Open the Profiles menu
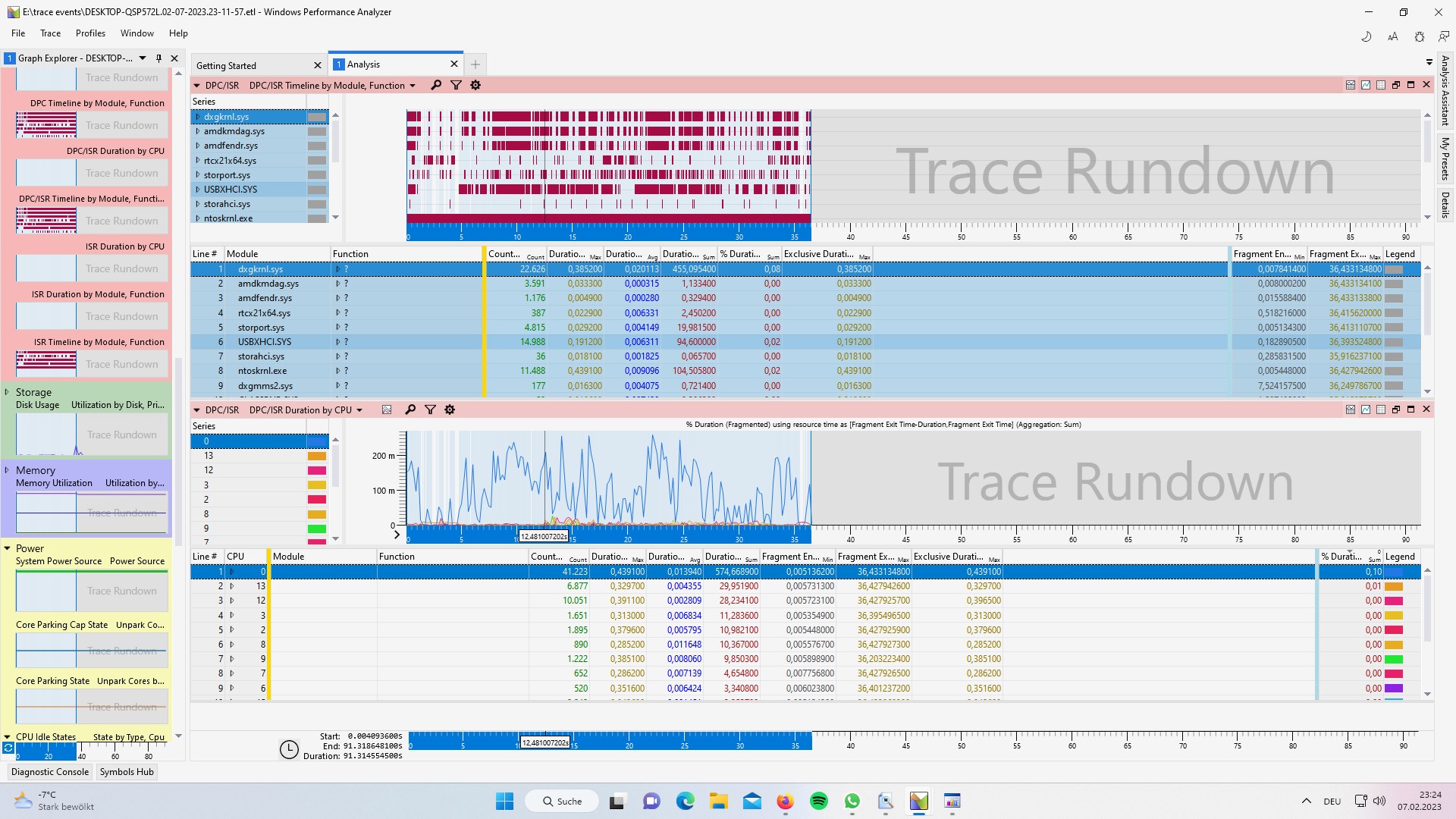The image size is (1456, 819). click(90, 33)
